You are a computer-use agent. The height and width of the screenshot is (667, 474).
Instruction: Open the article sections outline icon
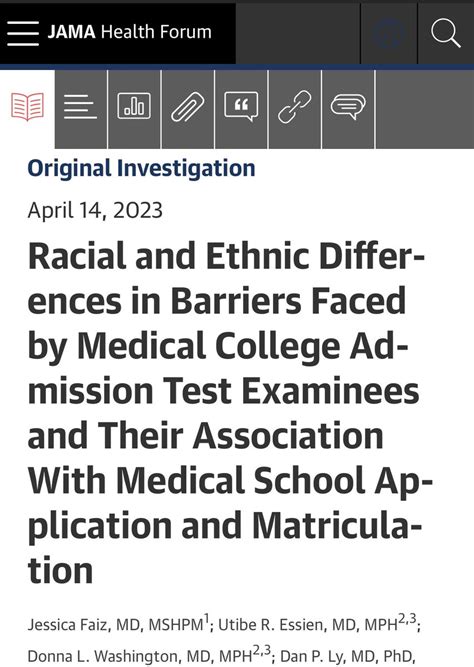80,107
